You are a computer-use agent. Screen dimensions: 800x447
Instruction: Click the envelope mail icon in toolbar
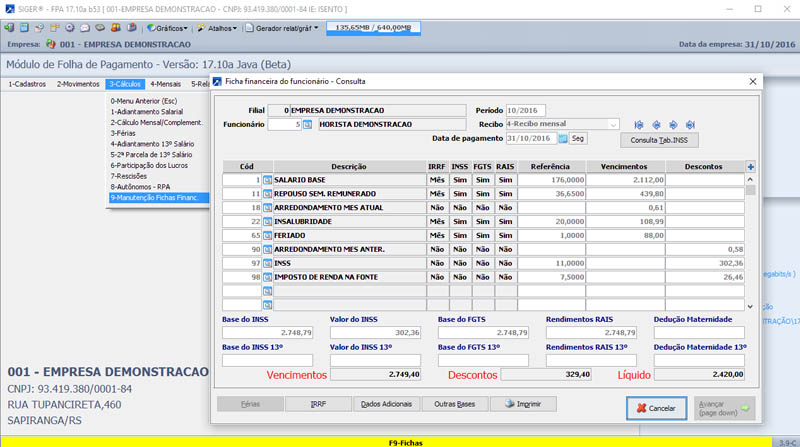85,28
